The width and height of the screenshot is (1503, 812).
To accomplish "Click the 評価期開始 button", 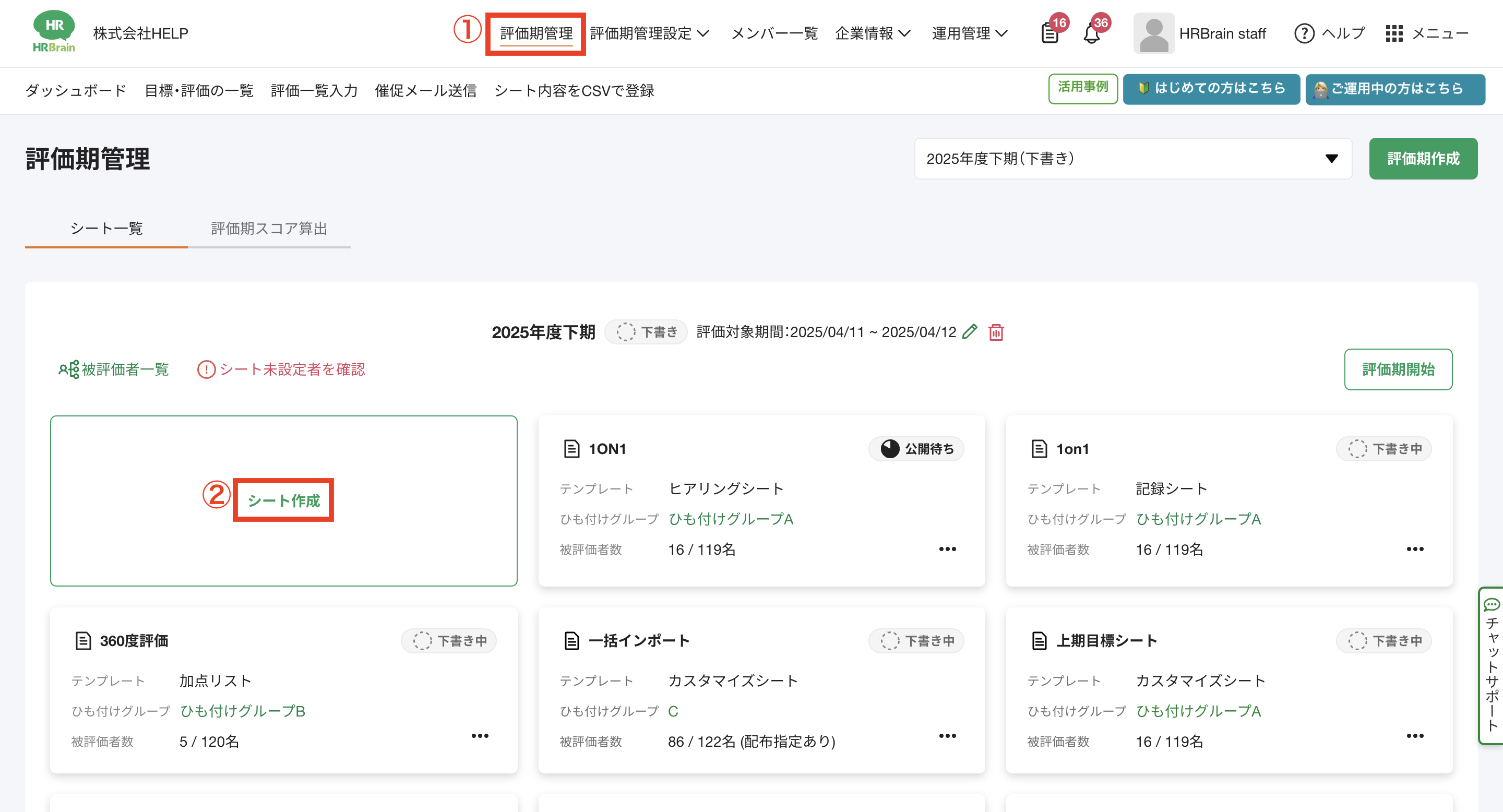I will coord(1398,369).
